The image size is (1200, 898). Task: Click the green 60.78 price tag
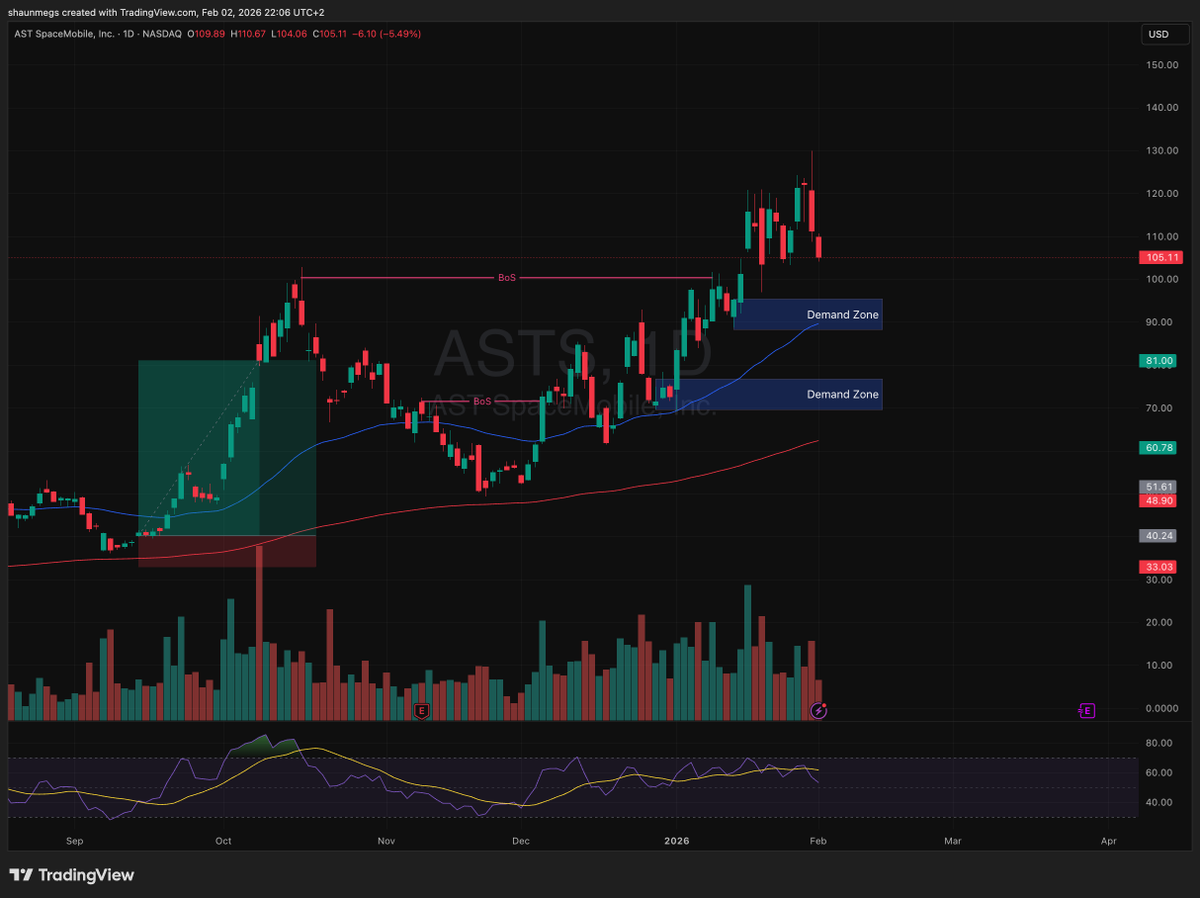click(1157, 447)
